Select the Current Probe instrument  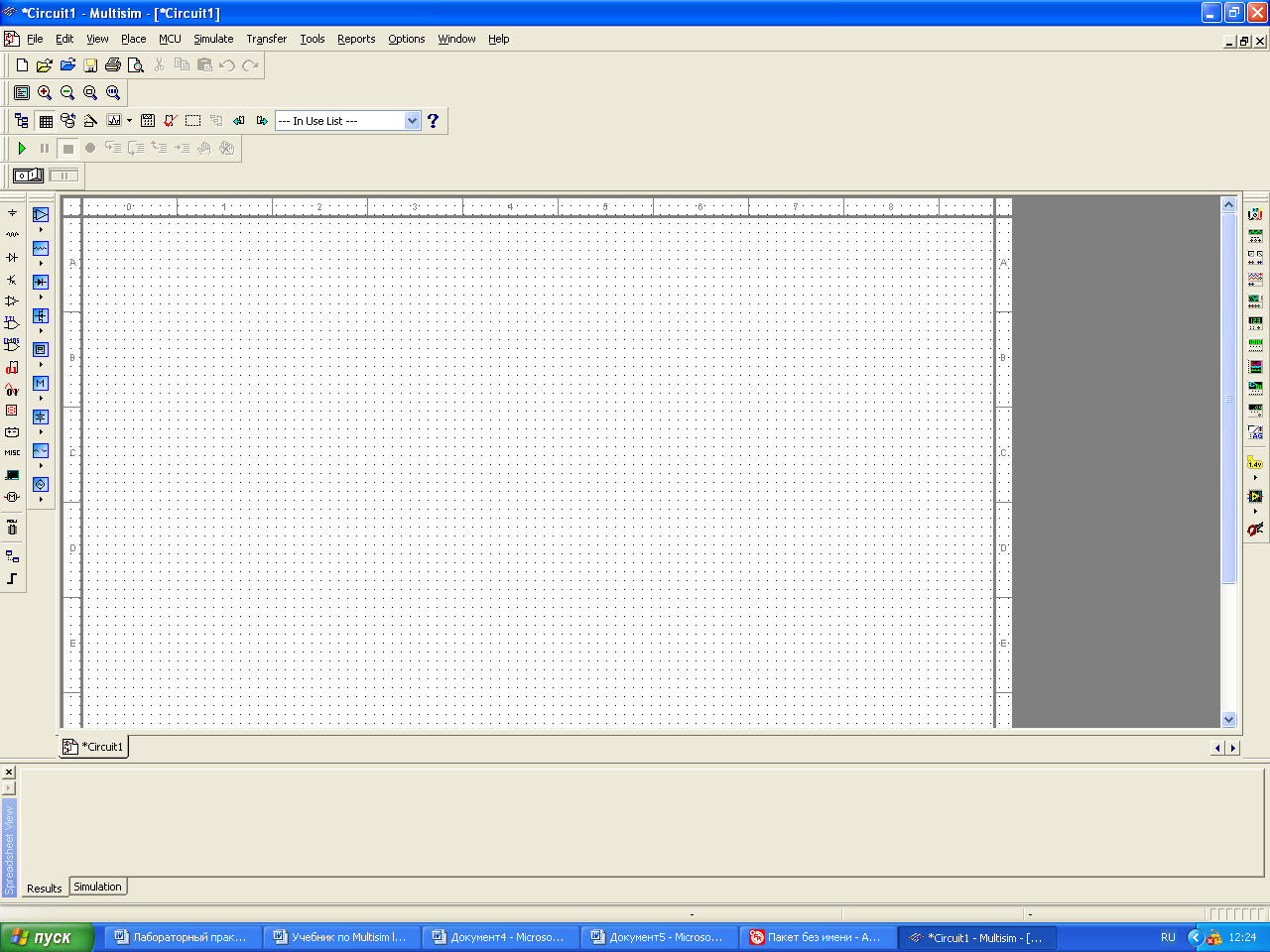tap(1255, 530)
